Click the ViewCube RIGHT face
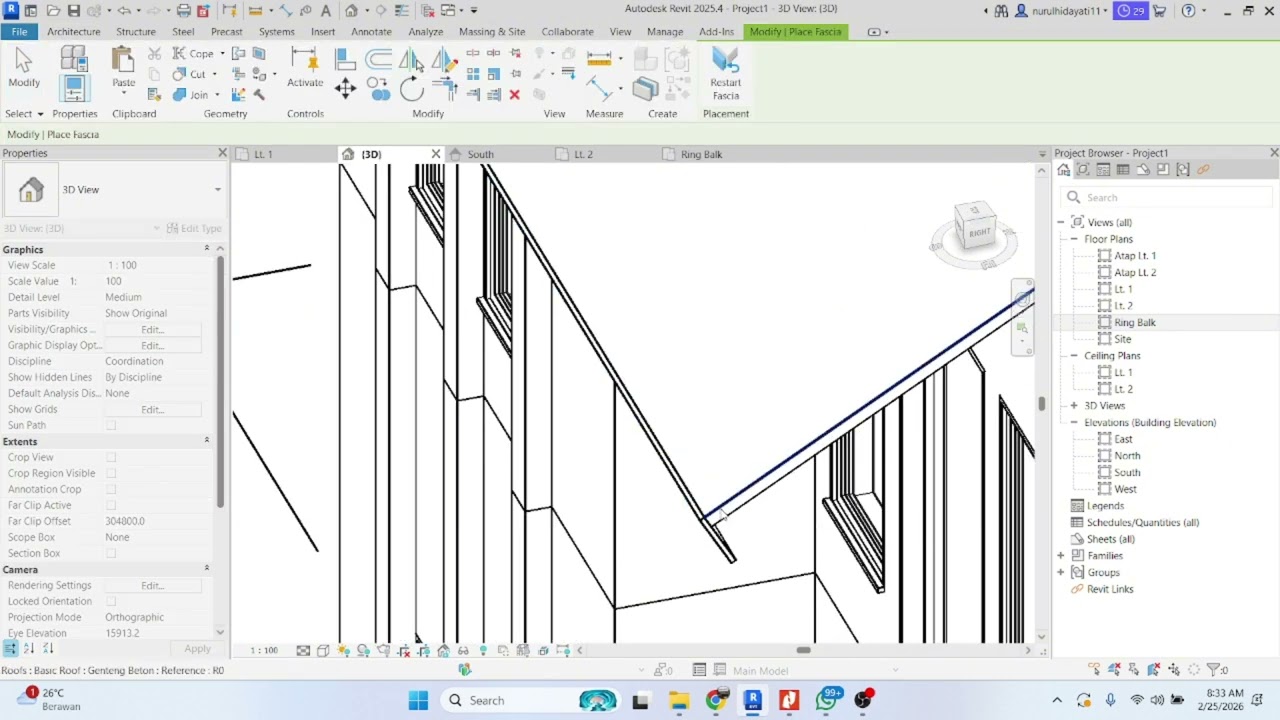The height and width of the screenshot is (720, 1280). [978, 231]
